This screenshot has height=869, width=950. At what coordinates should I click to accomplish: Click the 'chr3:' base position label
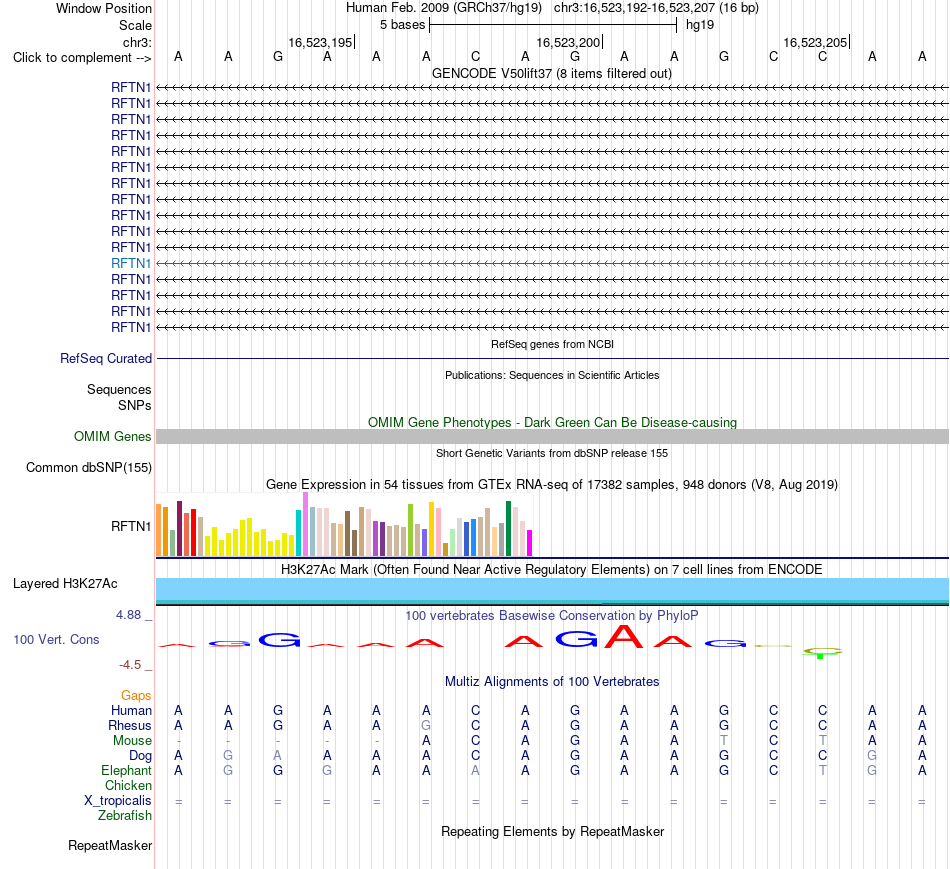(137, 42)
